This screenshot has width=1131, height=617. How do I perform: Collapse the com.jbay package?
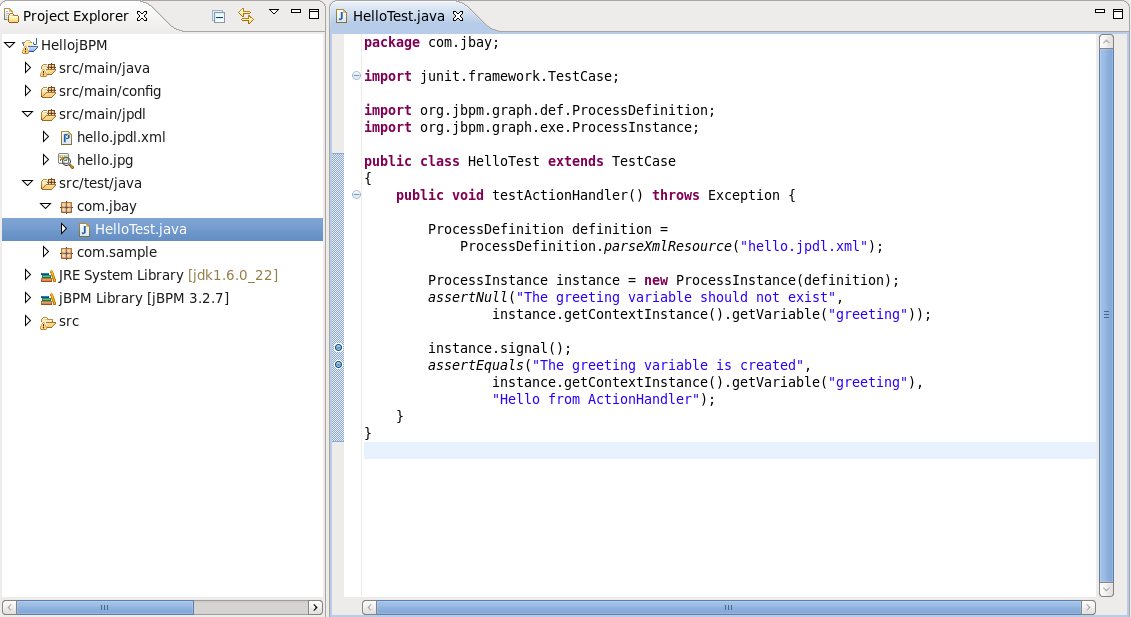pyautogui.click(x=45, y=206)
